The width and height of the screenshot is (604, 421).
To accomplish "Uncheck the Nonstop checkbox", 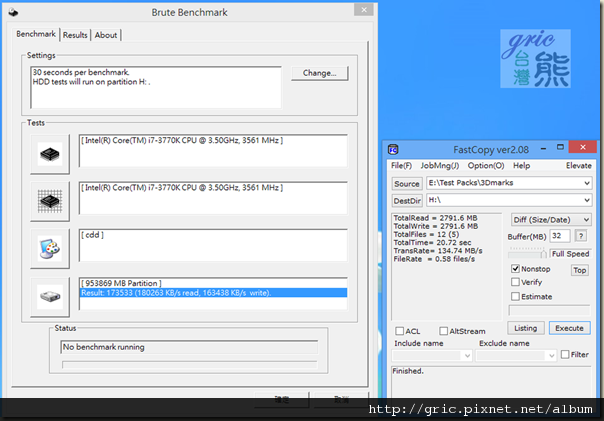I will pos(515,268).
